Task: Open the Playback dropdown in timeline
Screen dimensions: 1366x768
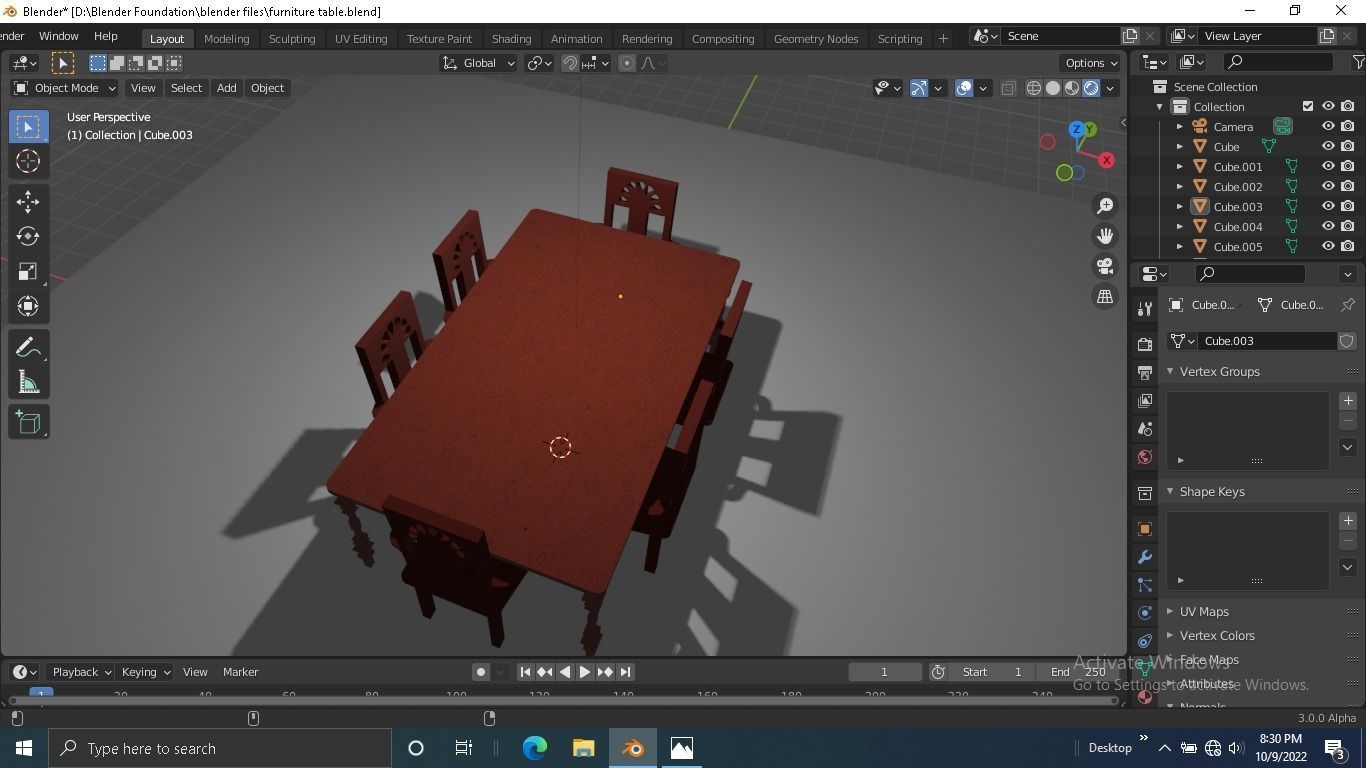Action: [81, 672]
